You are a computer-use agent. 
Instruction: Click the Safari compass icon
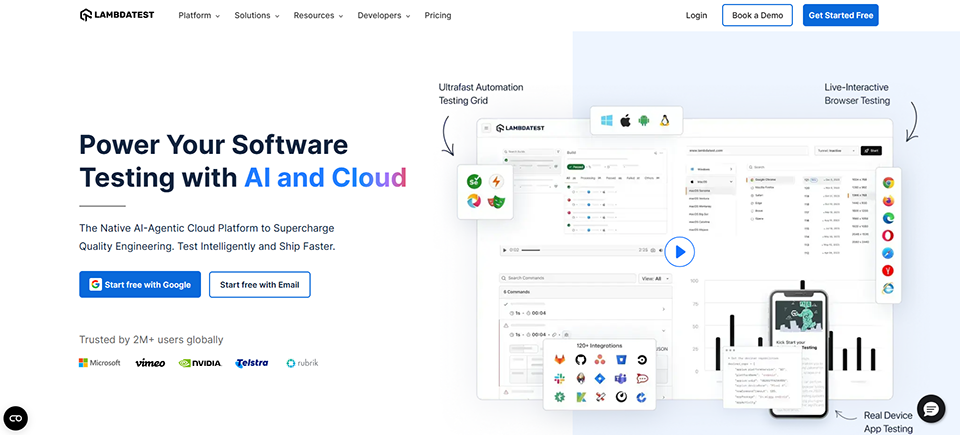(x=888, y=253)
